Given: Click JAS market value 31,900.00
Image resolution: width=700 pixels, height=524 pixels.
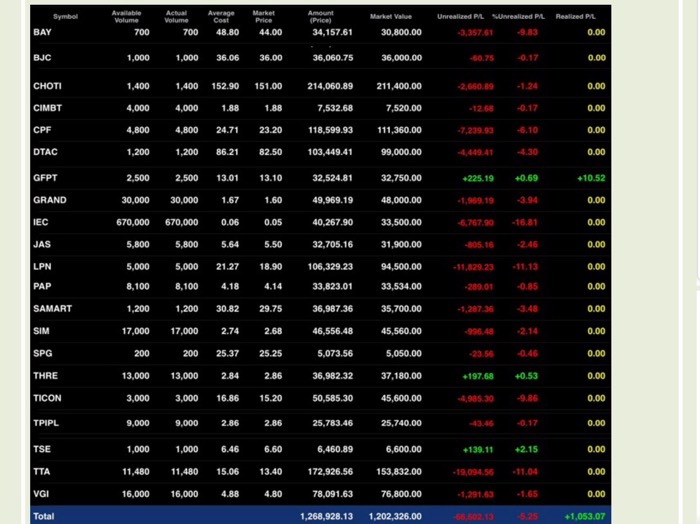Looking at the screenshot, I should pyautogui.click(x=401, y=244).
